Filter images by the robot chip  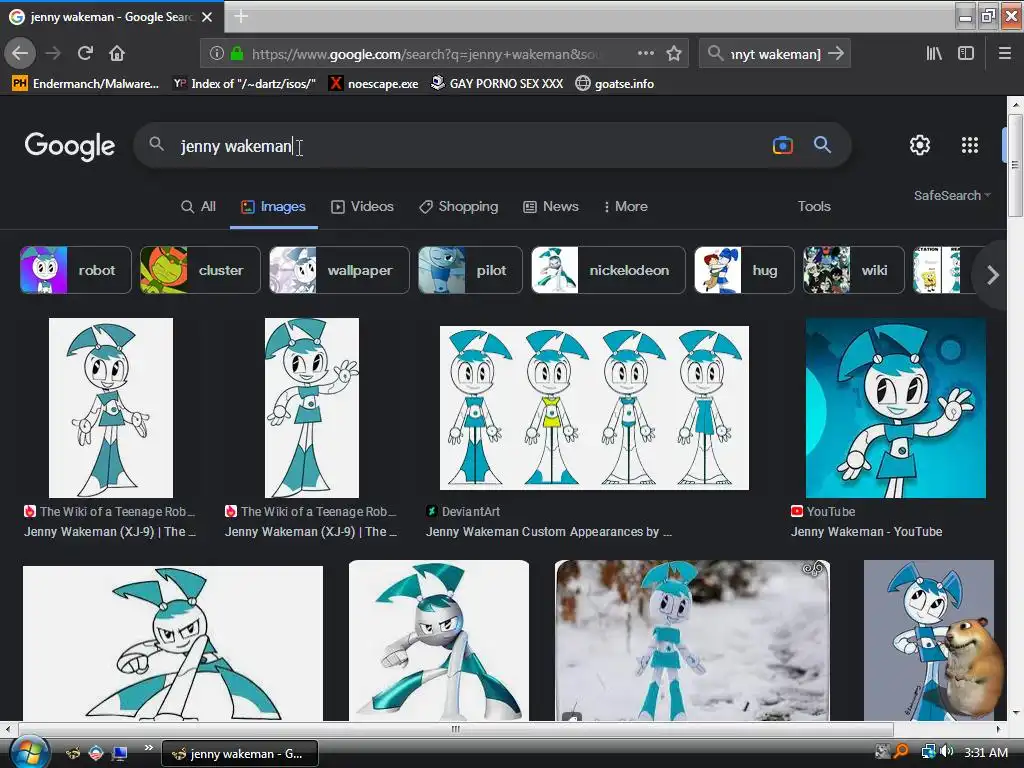pos(76,270)
